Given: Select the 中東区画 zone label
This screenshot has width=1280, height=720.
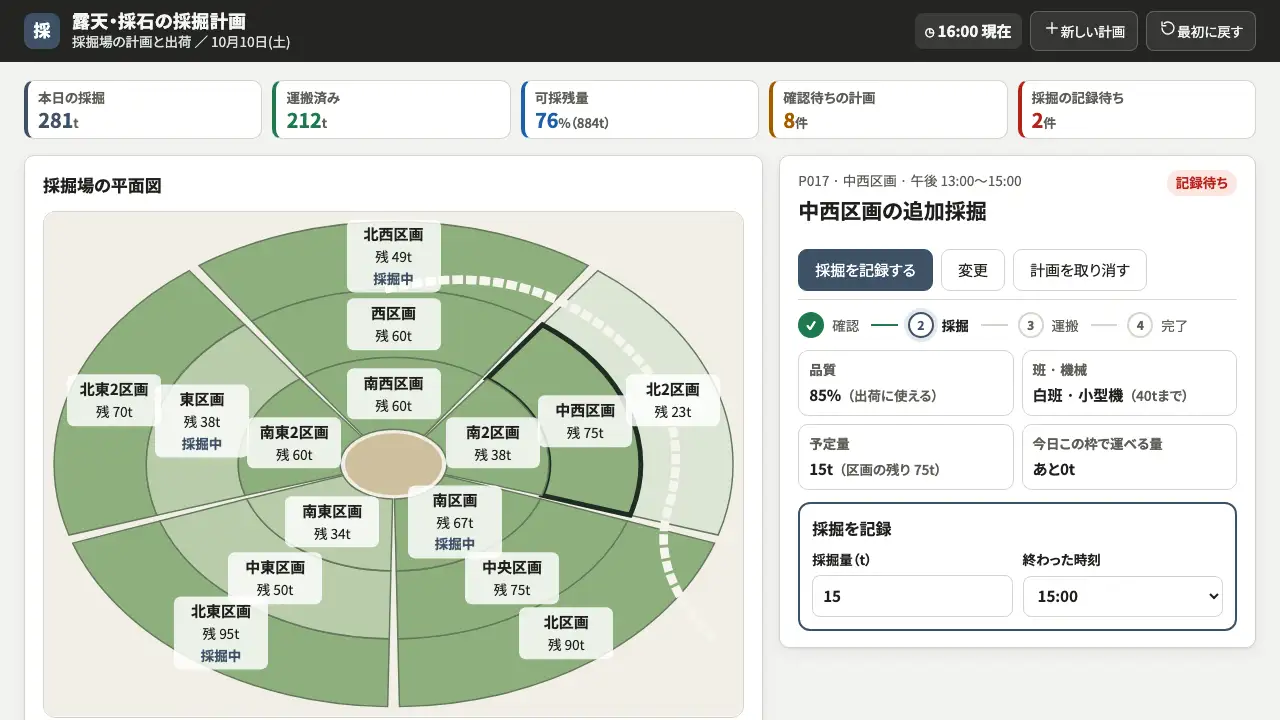Looking at the screenshot, I should (x=275, y=578).
